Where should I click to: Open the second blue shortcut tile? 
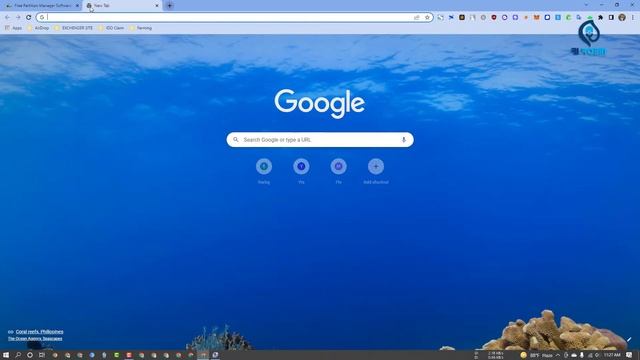[x=301, y=167]
